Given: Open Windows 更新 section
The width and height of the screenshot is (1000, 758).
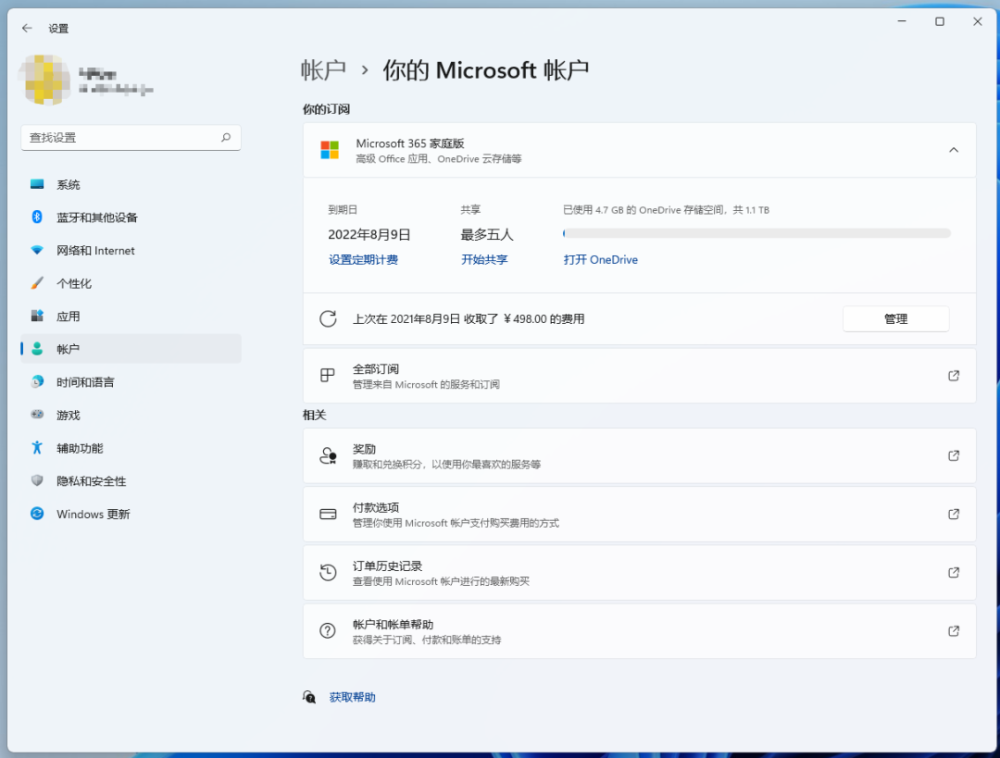Looking at the screenshot, I should pyautogui.click(x=93, y=514).
